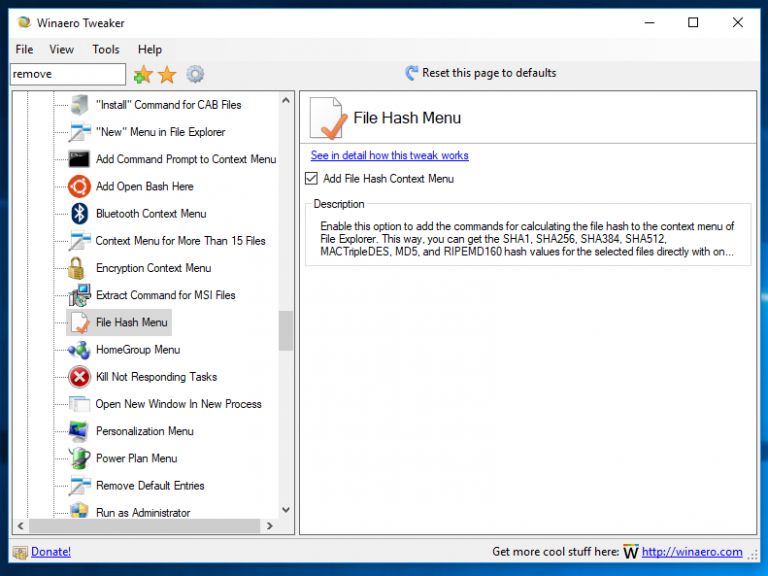Screen dimensions: 768x576
Task: Open settings via the gear icon
Action: click(x=195, y=74)
